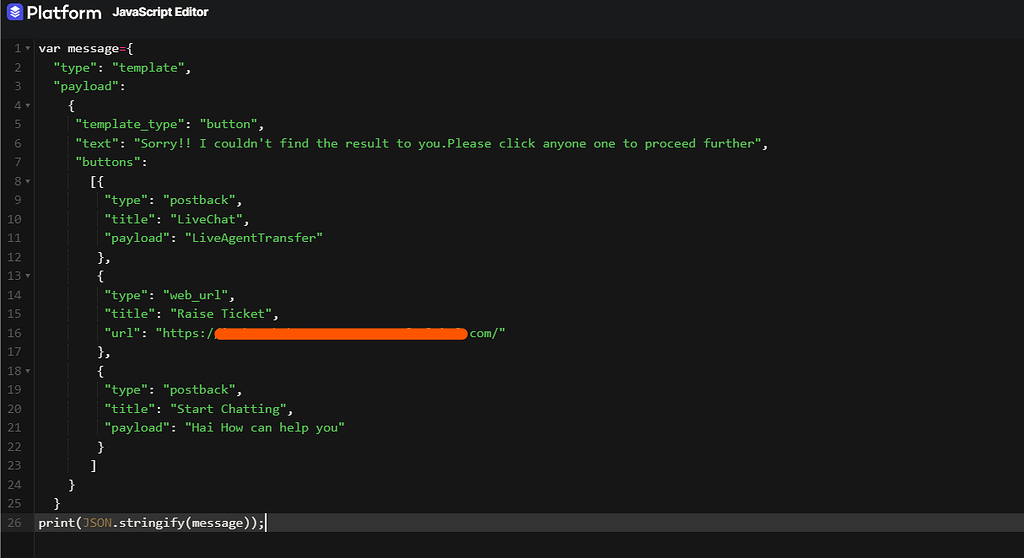The height and width of the screenshot is (558, 1024).
Task: Fold the code block at line 18
Action: pos(27,370)
